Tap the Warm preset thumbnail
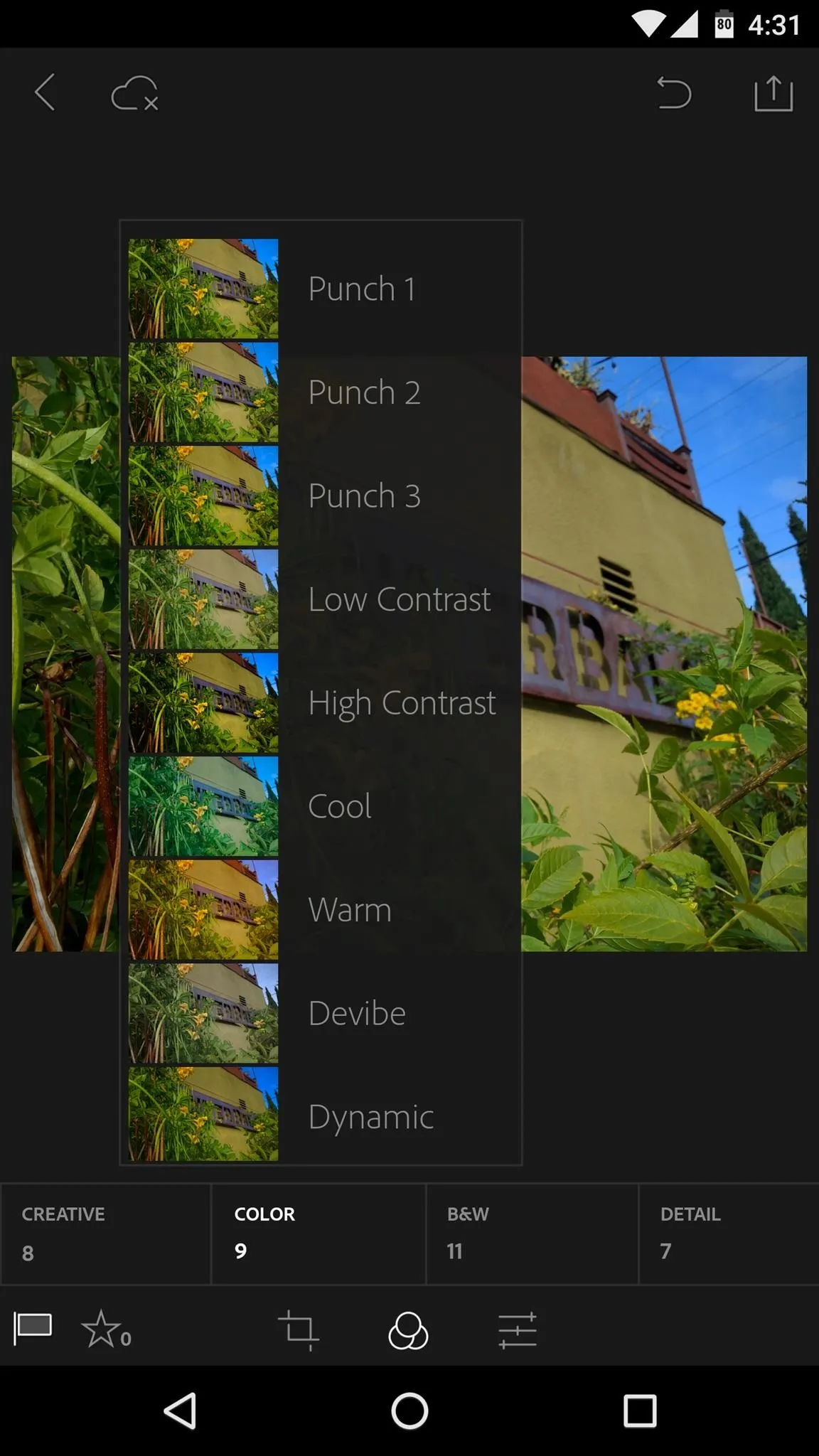 pyautogui.click(x=203, y=909)
